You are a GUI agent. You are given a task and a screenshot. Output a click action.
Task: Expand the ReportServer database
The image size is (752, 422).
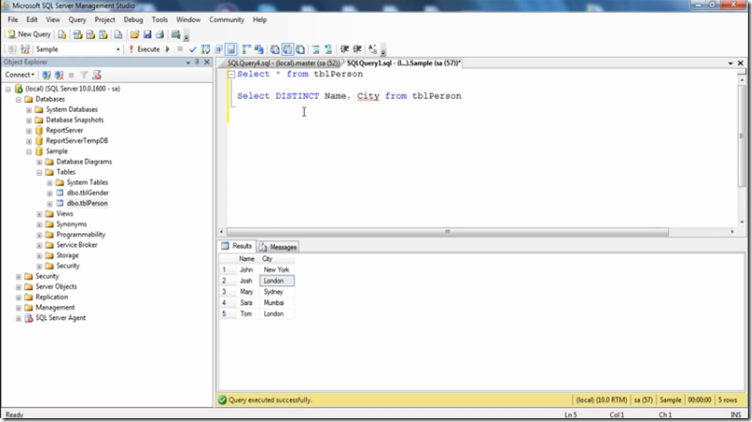click(x=29, y=130)
